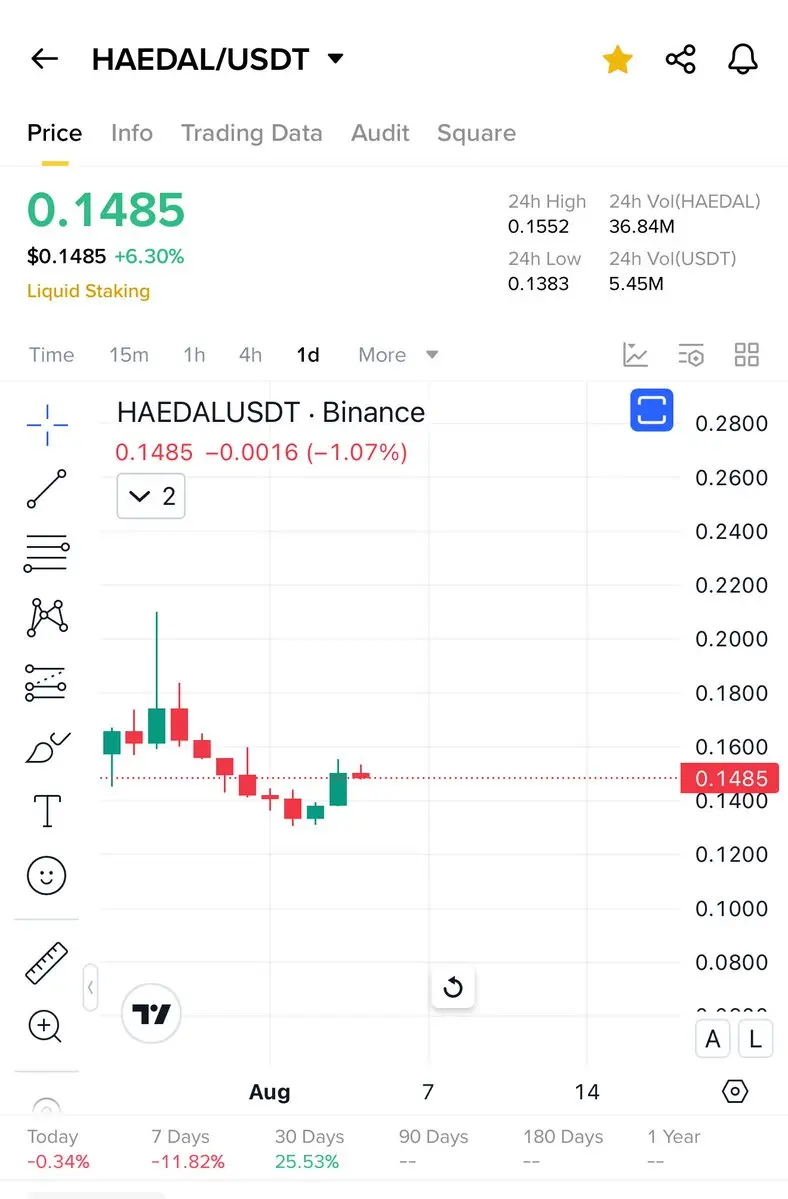
Task: Click the HAEDALUSDT · Binance chart title
Action: coord(271,412)
